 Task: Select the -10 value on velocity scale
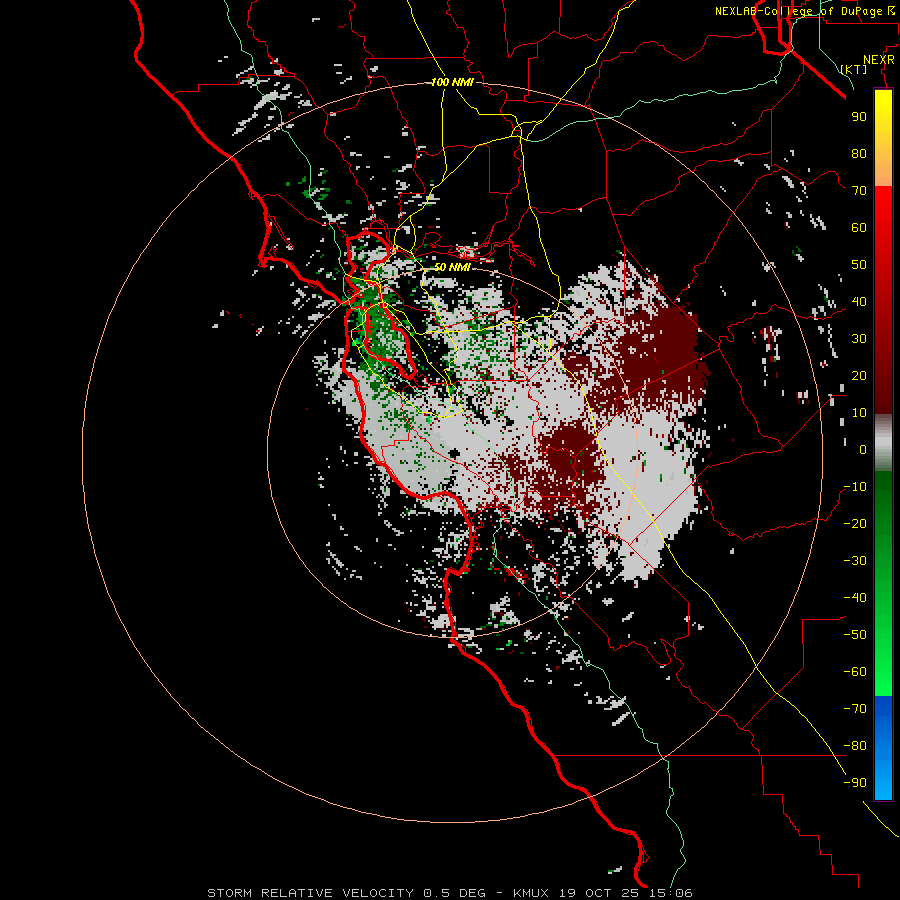855,487
